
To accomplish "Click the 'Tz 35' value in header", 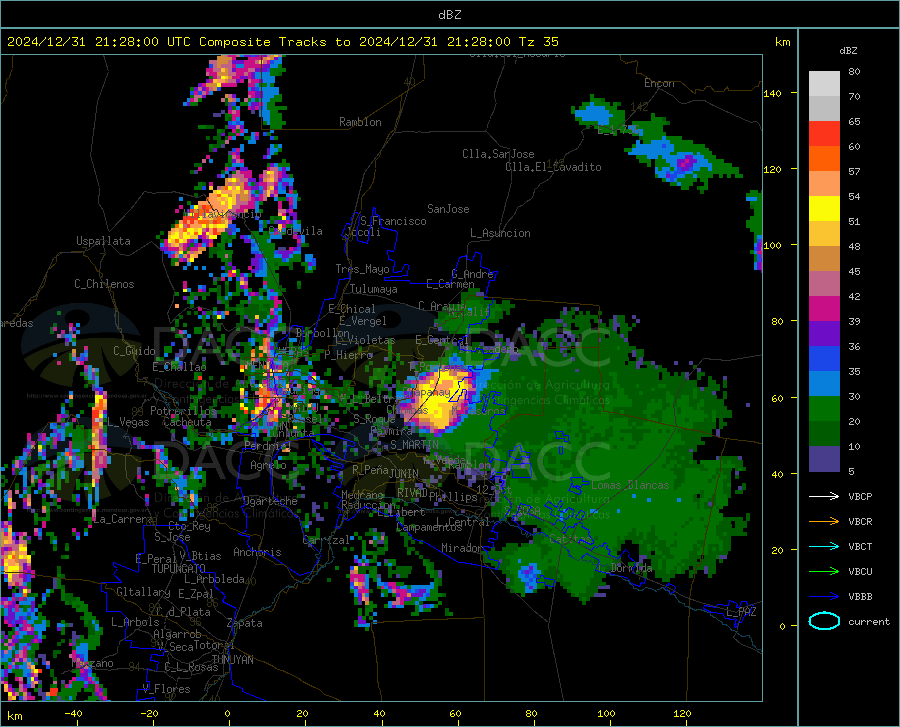I will [x=538, y=42].
